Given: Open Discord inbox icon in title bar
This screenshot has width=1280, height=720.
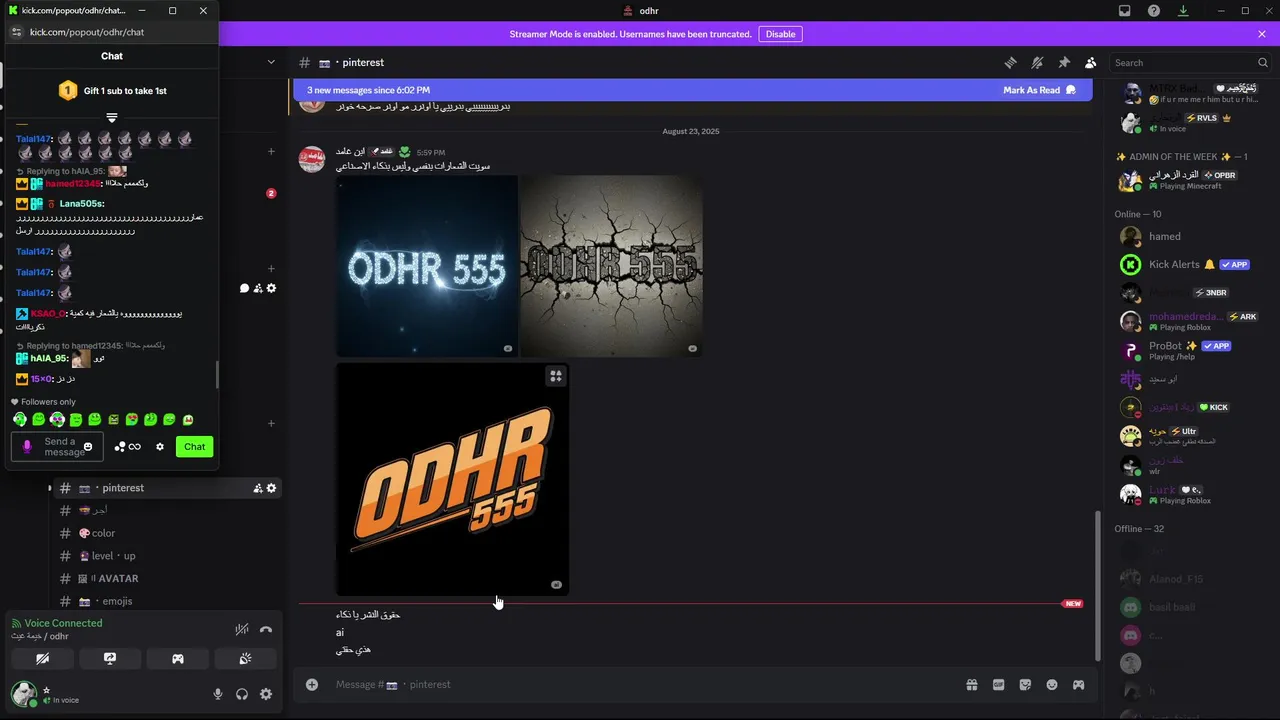Looking at the screenshot, I should click(1125, 11).
